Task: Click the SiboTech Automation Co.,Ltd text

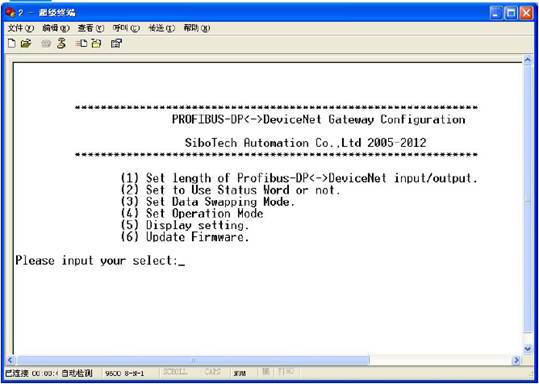Action: coord(306,143)
